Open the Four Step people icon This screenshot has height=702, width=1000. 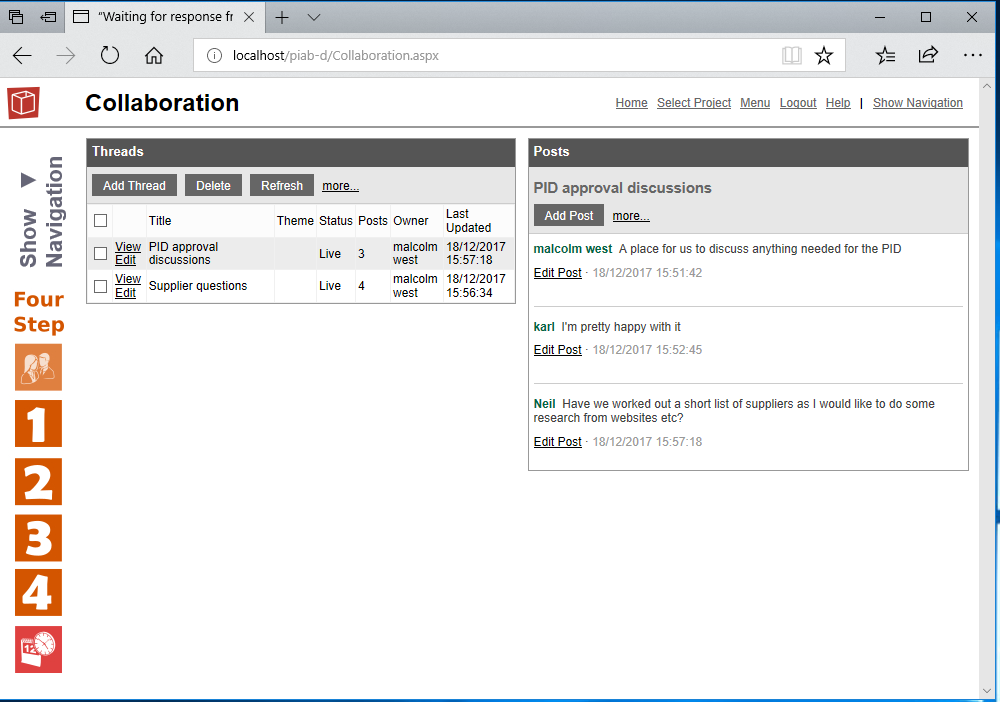click(38, 367)
